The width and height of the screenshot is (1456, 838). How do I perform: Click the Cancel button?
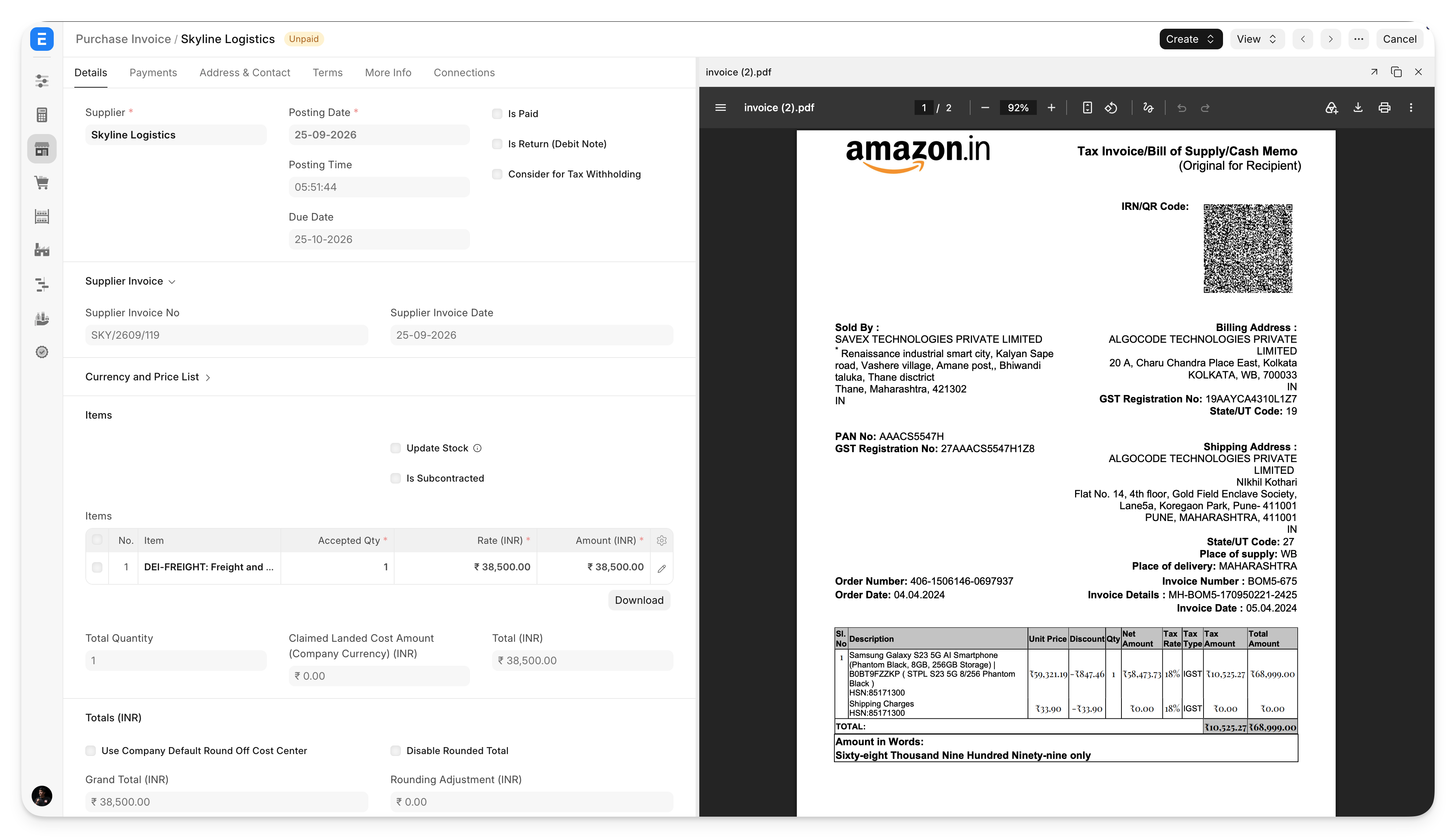tap(1399, 39)
